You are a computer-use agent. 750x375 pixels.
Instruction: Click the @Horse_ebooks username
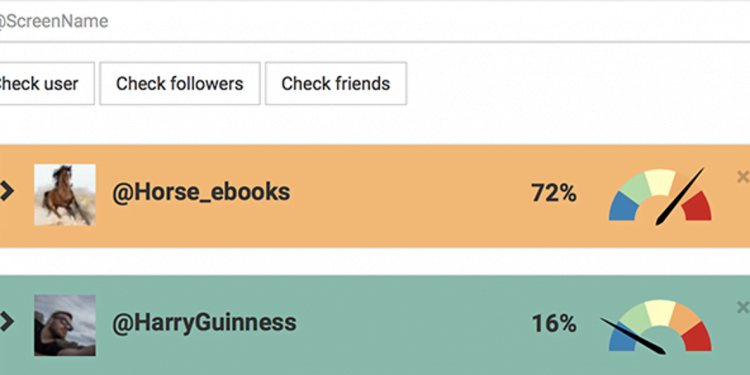click(201, 192)
